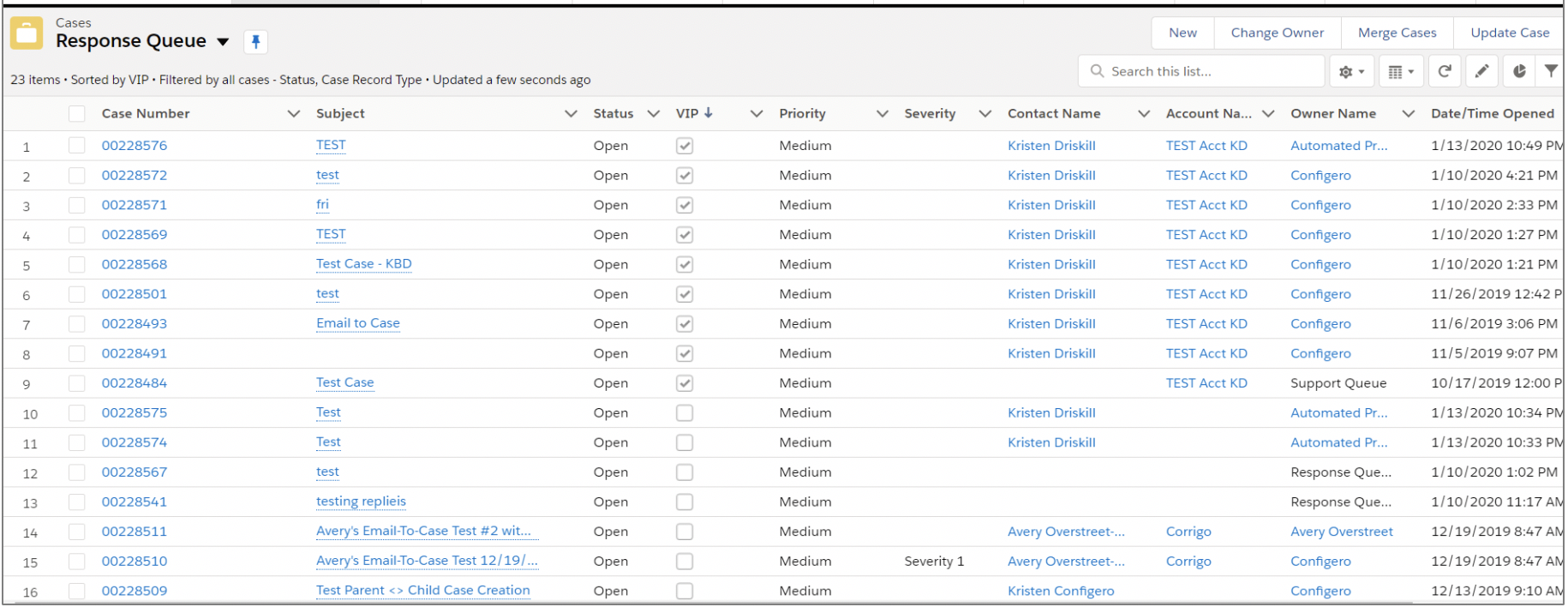This screenshot has height=607, width=1568.
Task: Open the filter funnel icon
Action: 1551,72
